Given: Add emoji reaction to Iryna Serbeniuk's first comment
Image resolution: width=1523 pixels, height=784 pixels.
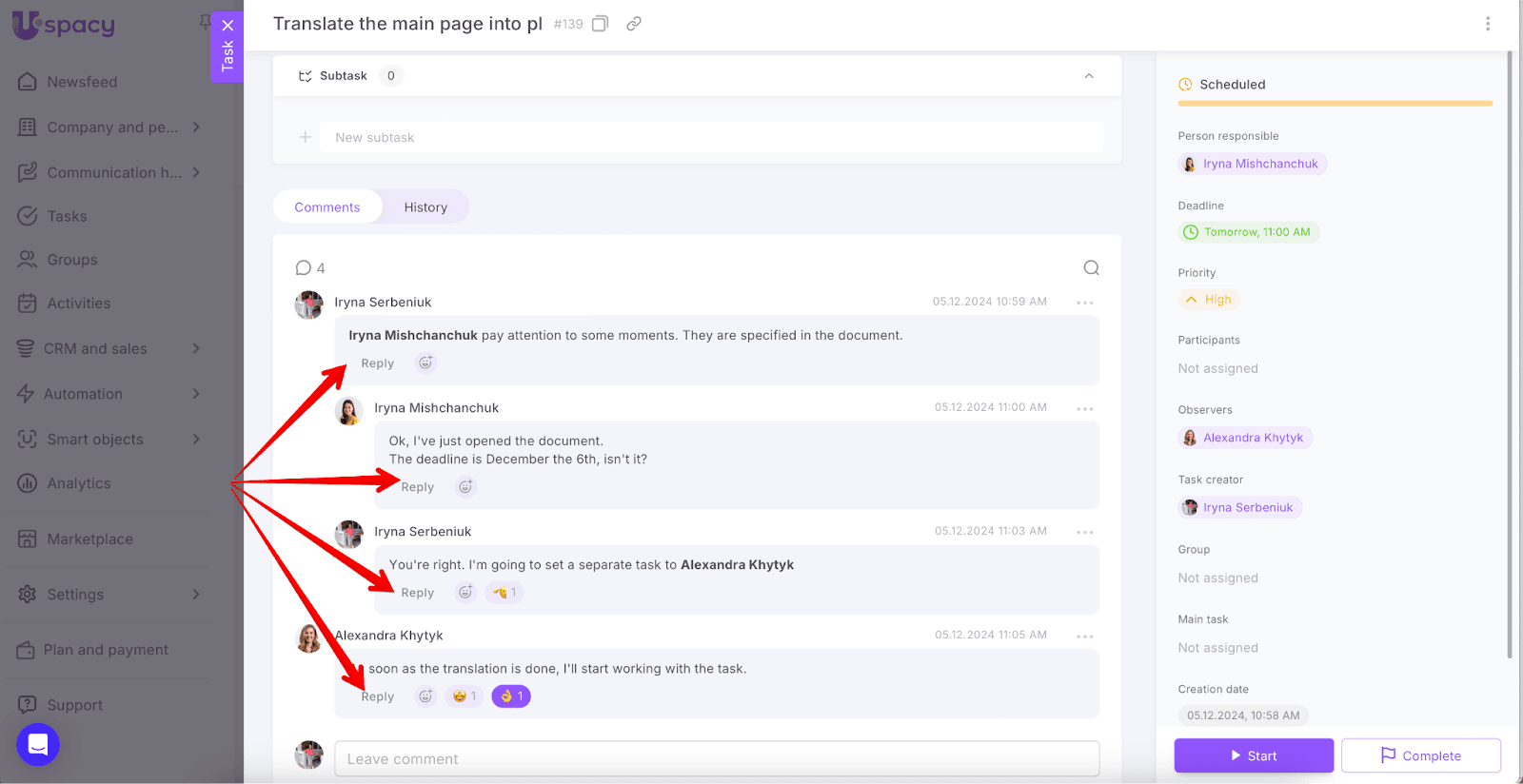Looking at the screenshot, I should point(425,363).
